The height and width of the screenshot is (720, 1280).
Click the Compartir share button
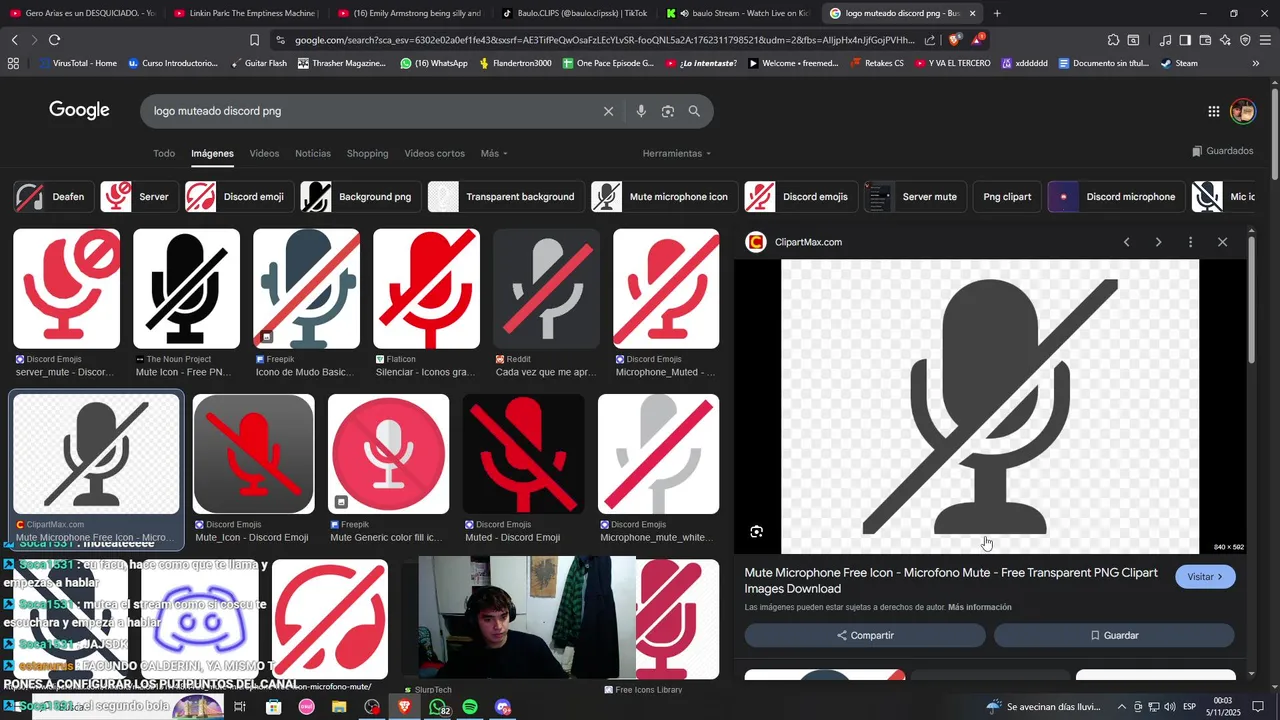(x=865, y=635)
